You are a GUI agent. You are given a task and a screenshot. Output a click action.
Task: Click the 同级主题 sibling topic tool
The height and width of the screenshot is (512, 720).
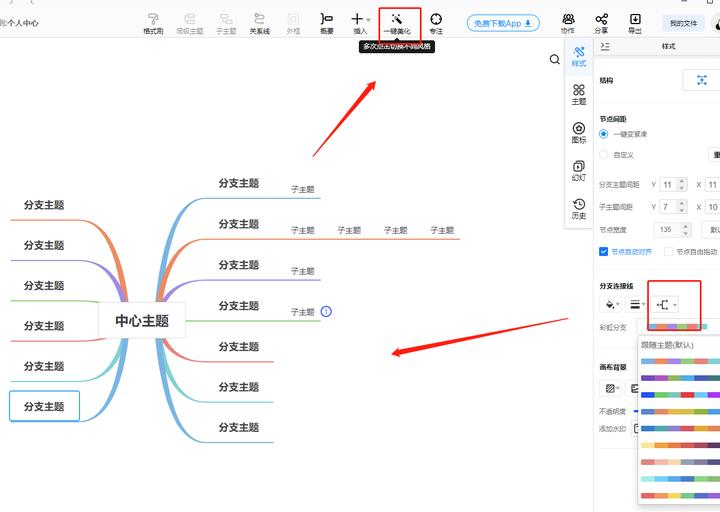[190, 23]
